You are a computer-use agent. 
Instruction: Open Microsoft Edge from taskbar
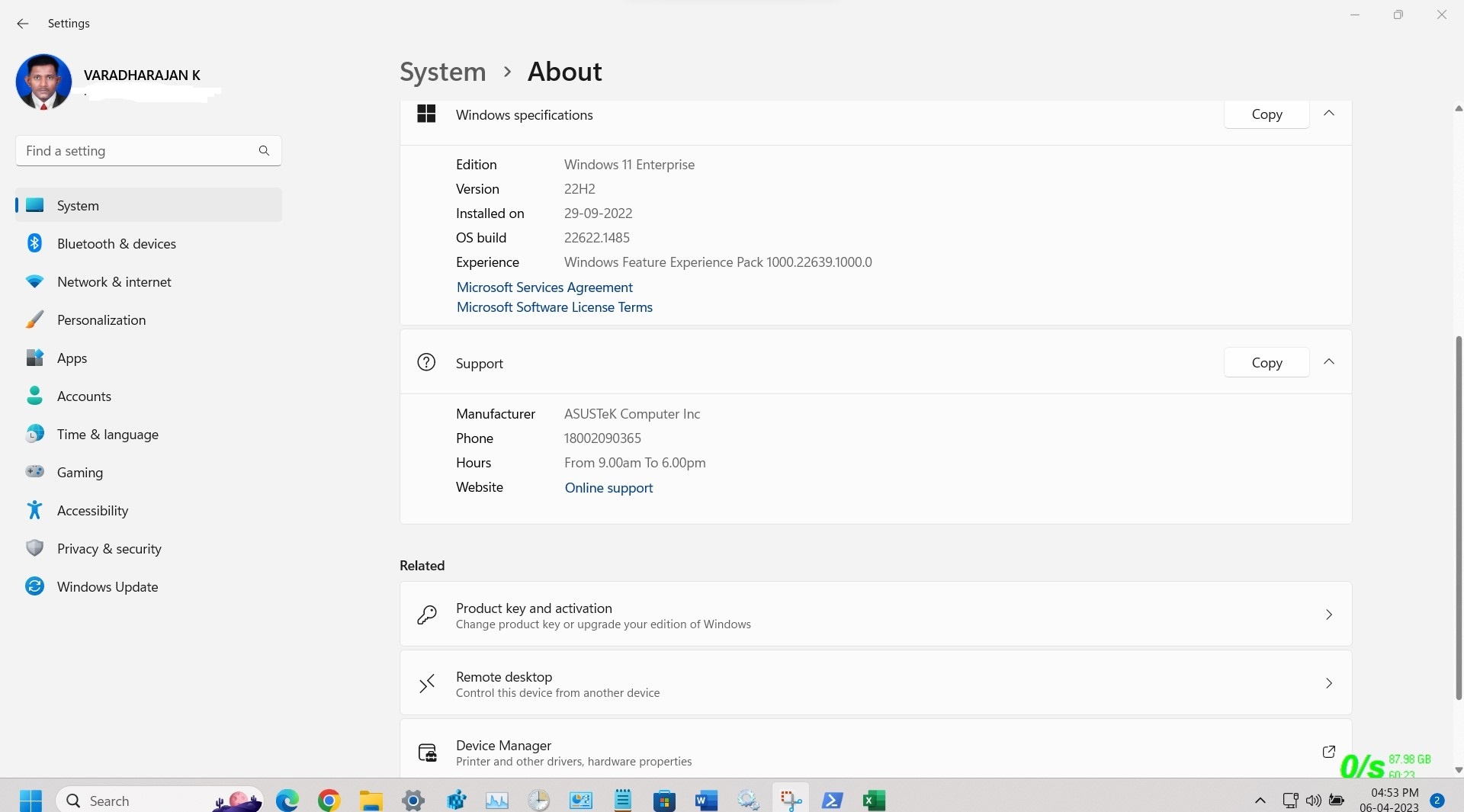click(287, 801)
